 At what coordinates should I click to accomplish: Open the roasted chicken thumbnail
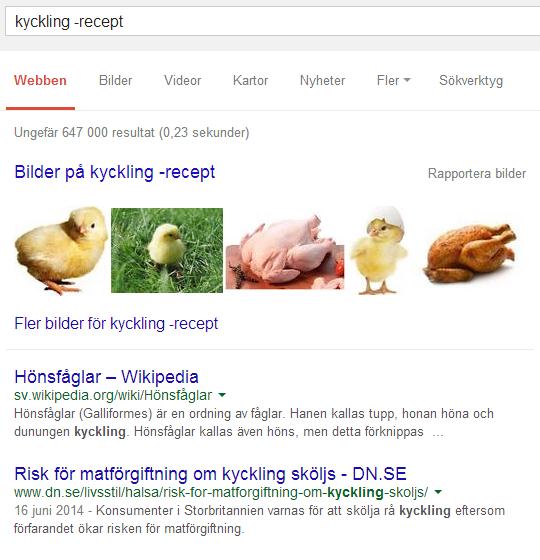point(470,253)
